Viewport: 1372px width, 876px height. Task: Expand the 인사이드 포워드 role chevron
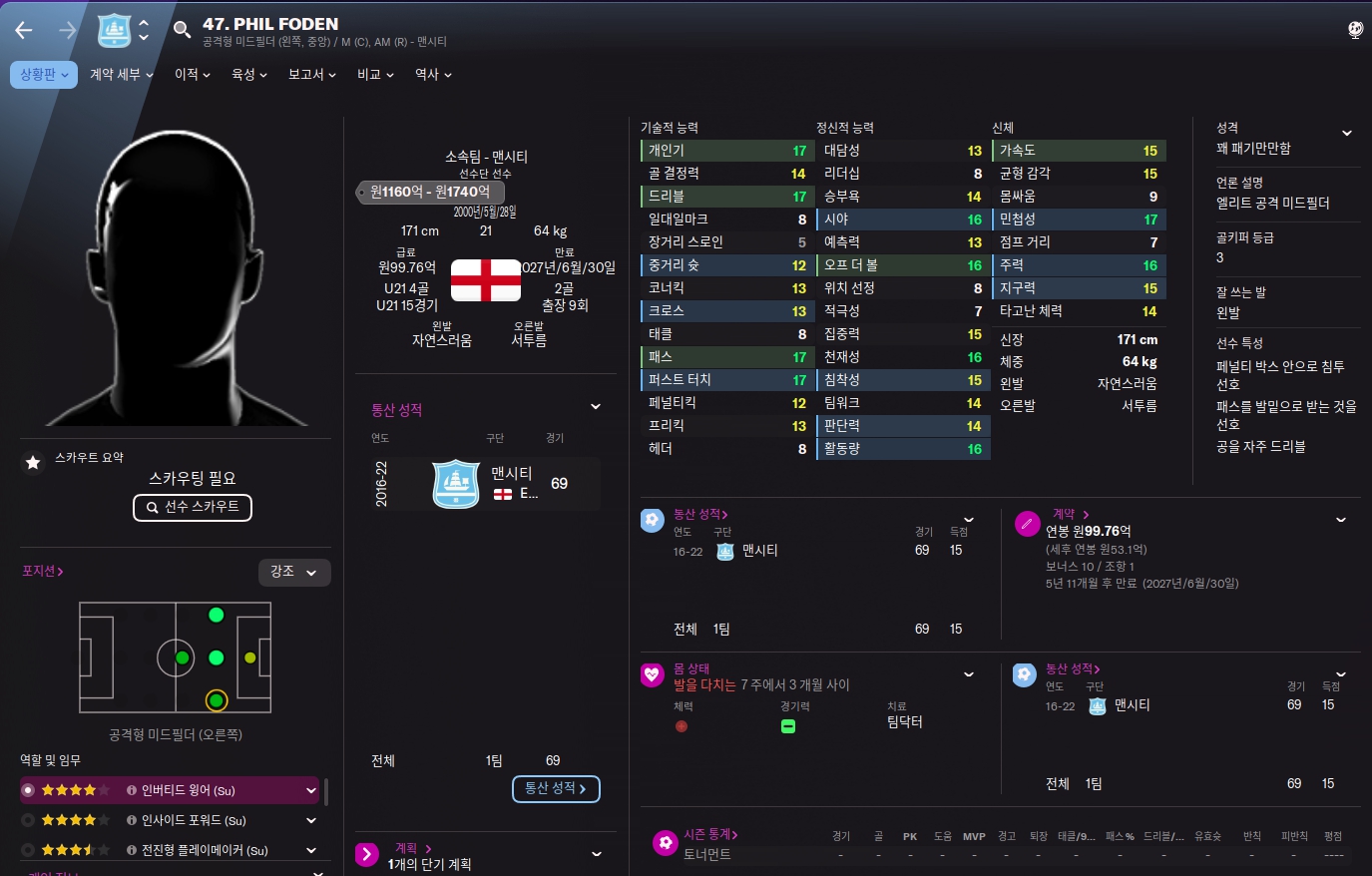click(x=311, y=820)
